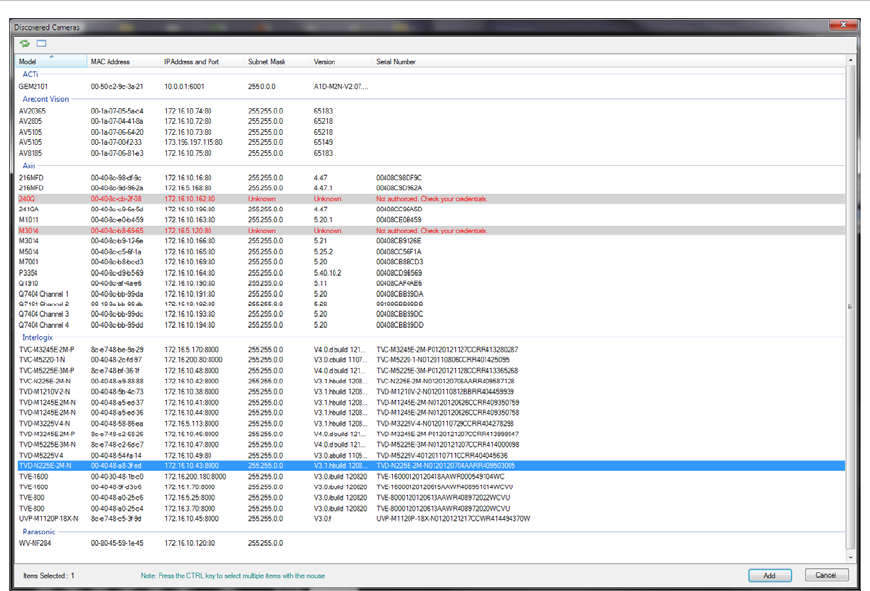Select the GEM2101 camera row
870x591 pixels.
[x=431, y=87]
